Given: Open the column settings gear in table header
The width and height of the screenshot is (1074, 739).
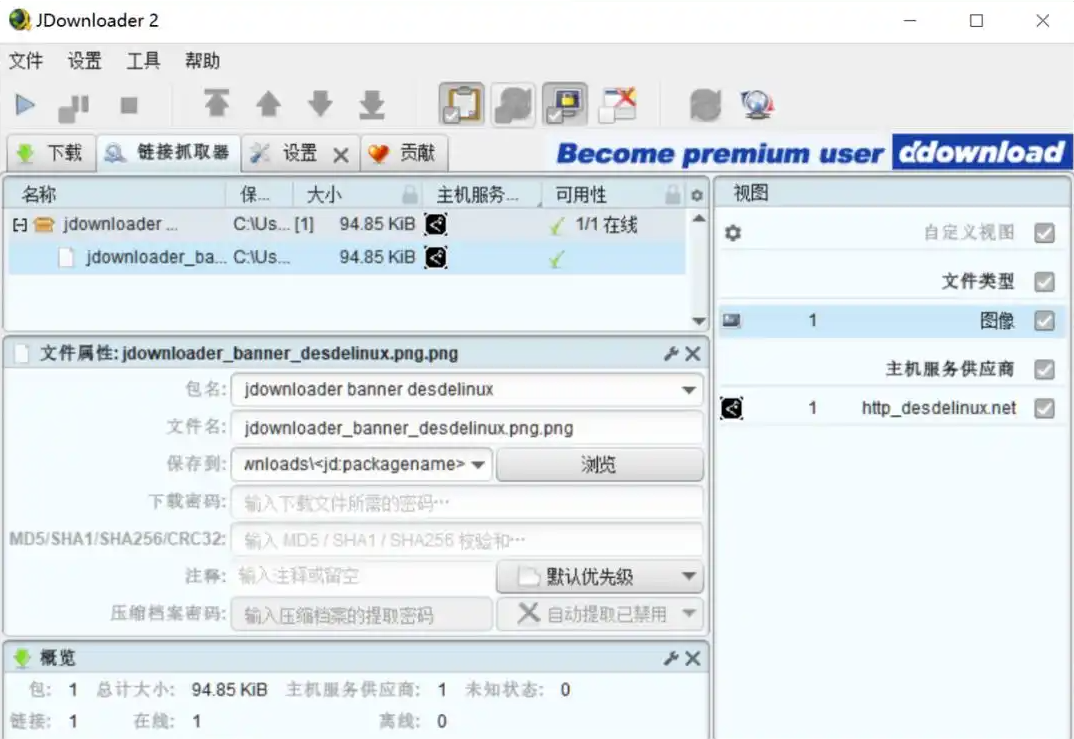Looking at the screenshot, I should (x=697, y=195).
